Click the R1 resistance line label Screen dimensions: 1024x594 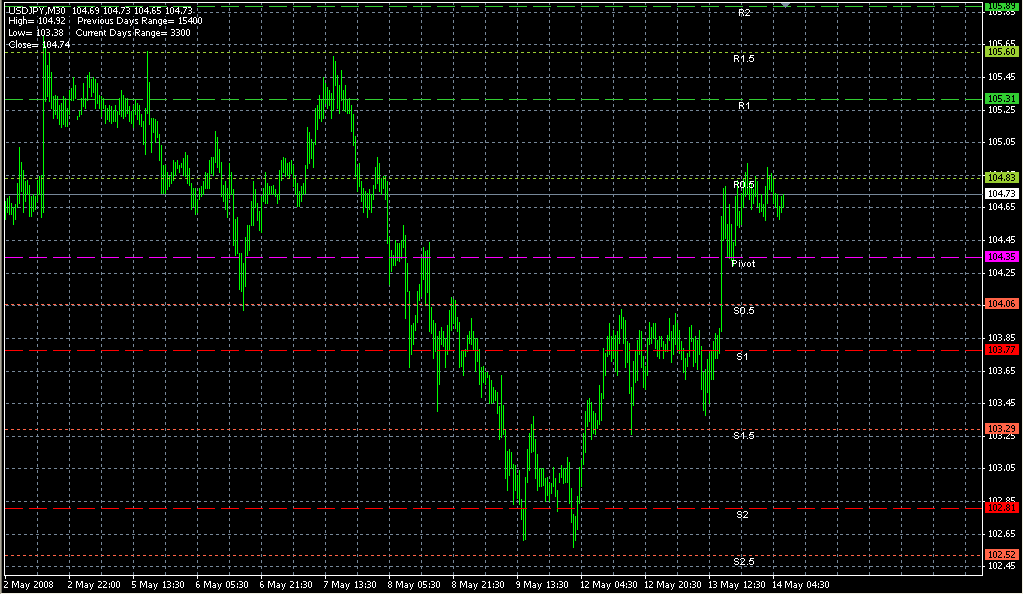point(743,105)
